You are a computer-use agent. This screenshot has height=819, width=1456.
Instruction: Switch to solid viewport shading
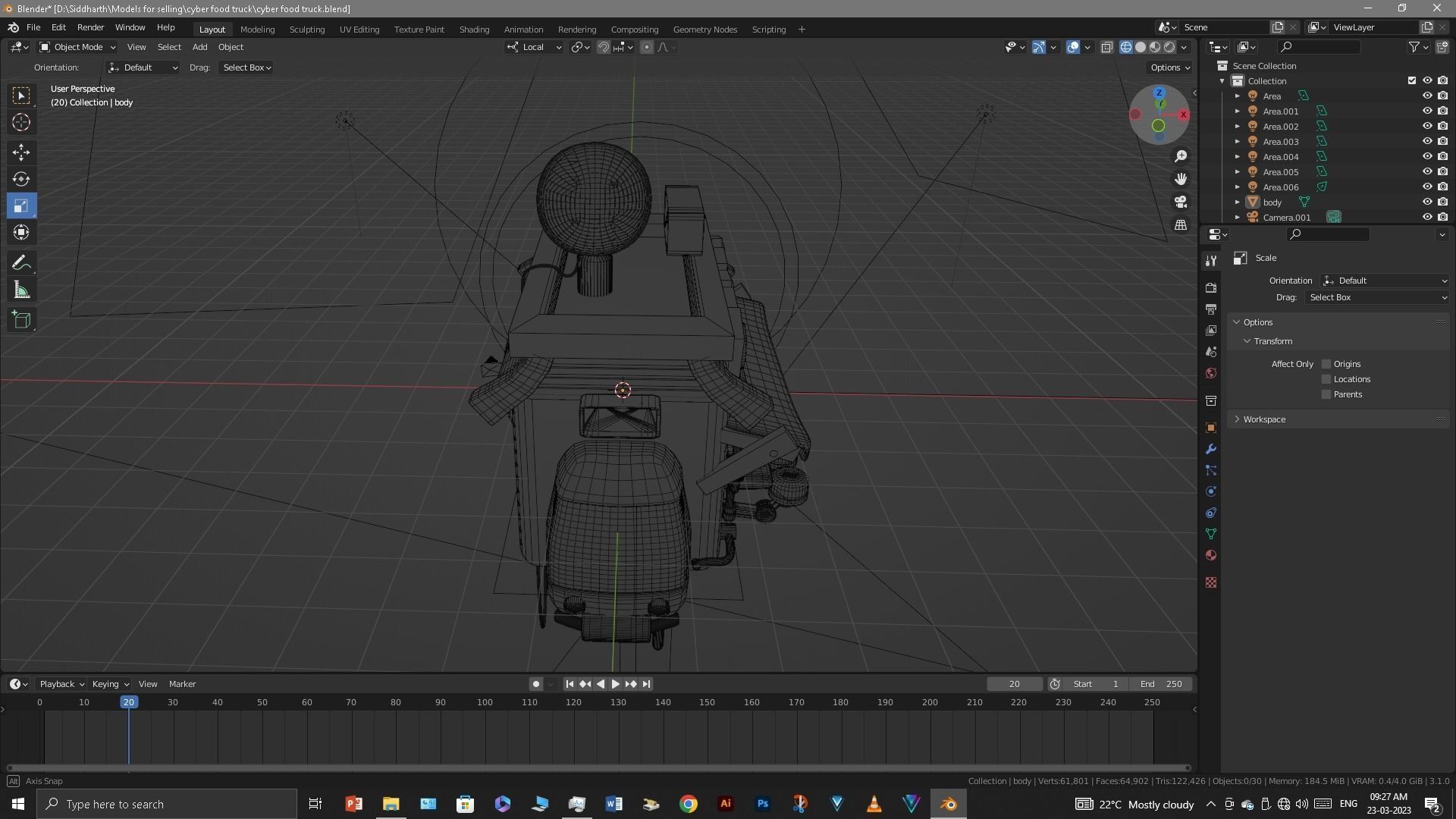[1141, 47]
